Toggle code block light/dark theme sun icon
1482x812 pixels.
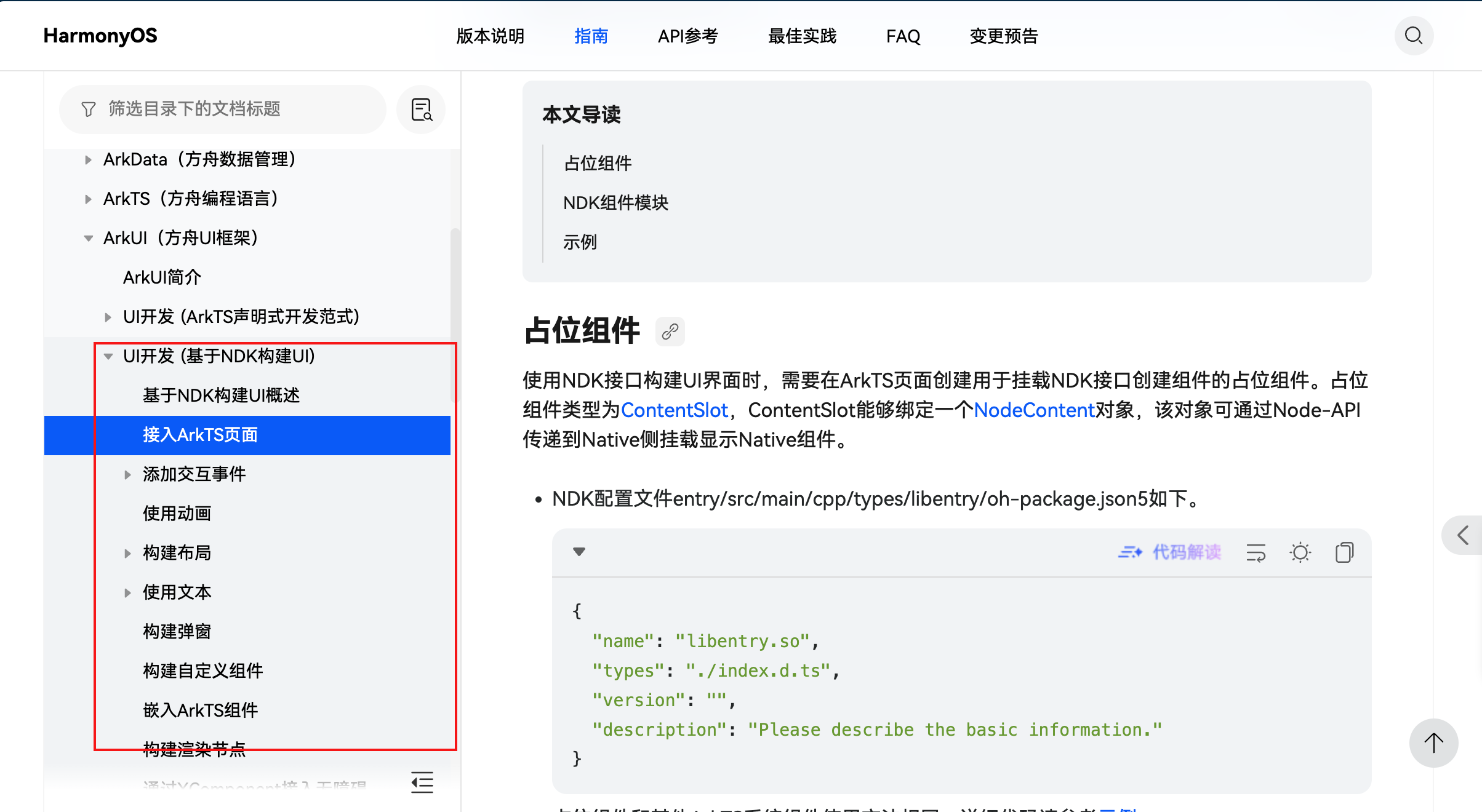pyautogui.click(x=1300, y=552)
